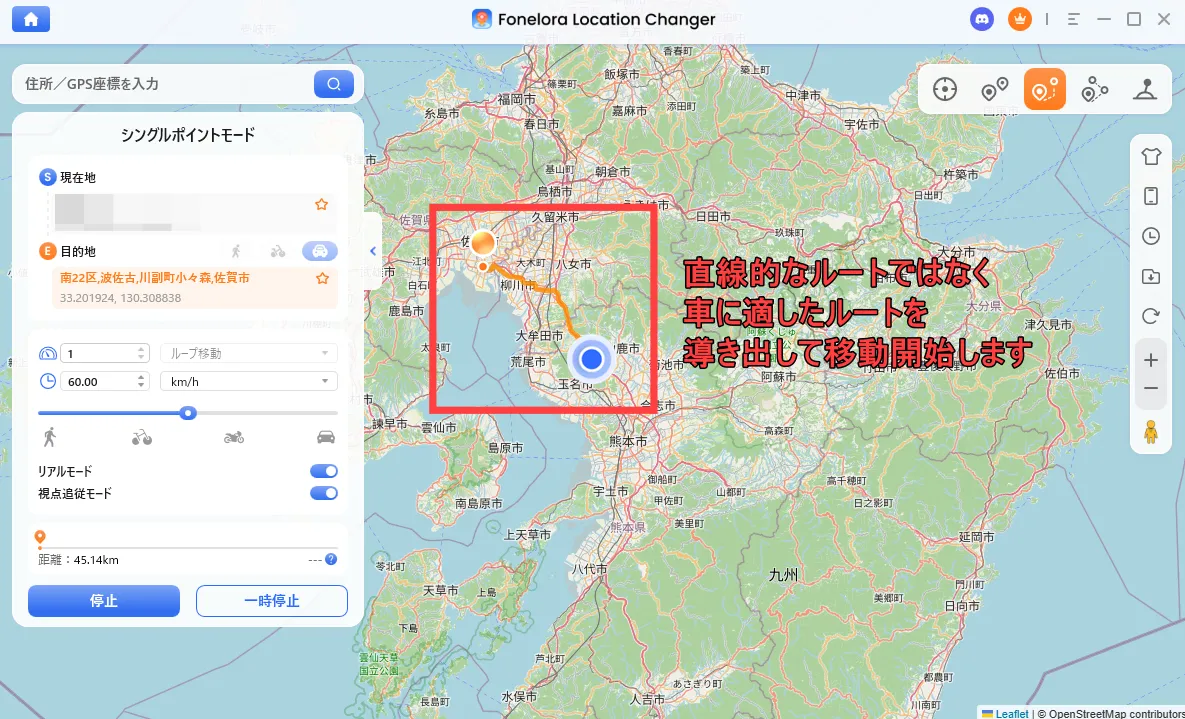Open the hamburger menu in title bar

point(1073,20)
